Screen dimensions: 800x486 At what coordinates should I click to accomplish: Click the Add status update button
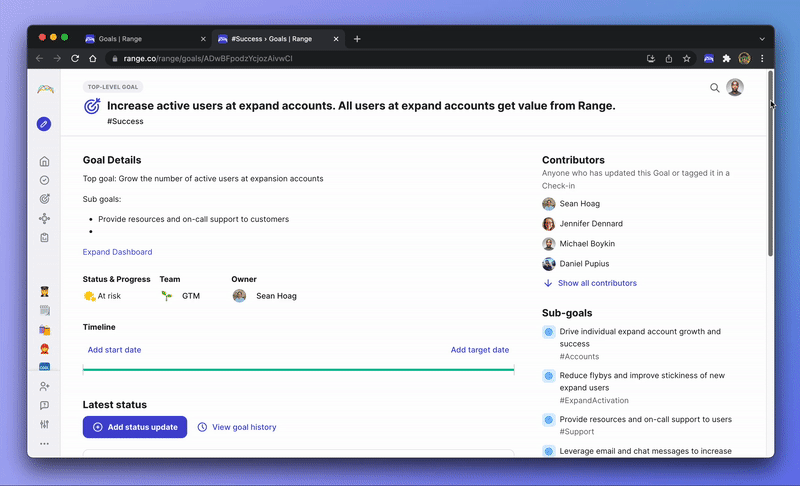tap(135, 427)
